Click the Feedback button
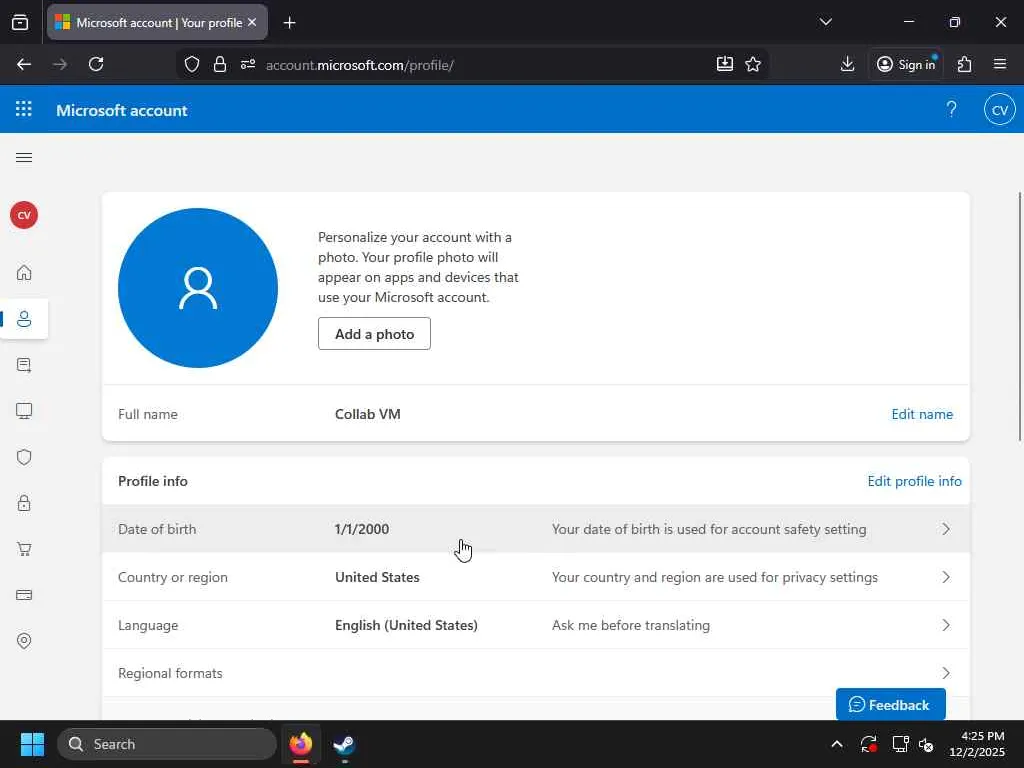The image size is (1024, 768). coord(890,705)
